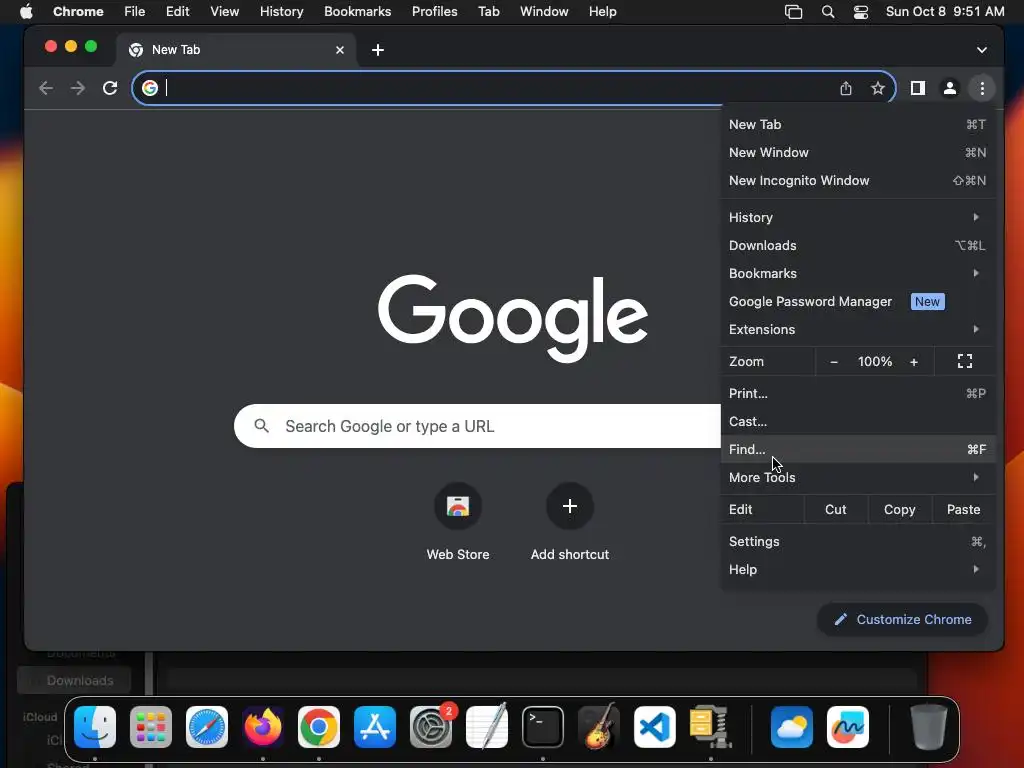Open App Store from the Dock
Image resolution: width=1024 pixels, height=768 pixels.
[x=375, y=727]
